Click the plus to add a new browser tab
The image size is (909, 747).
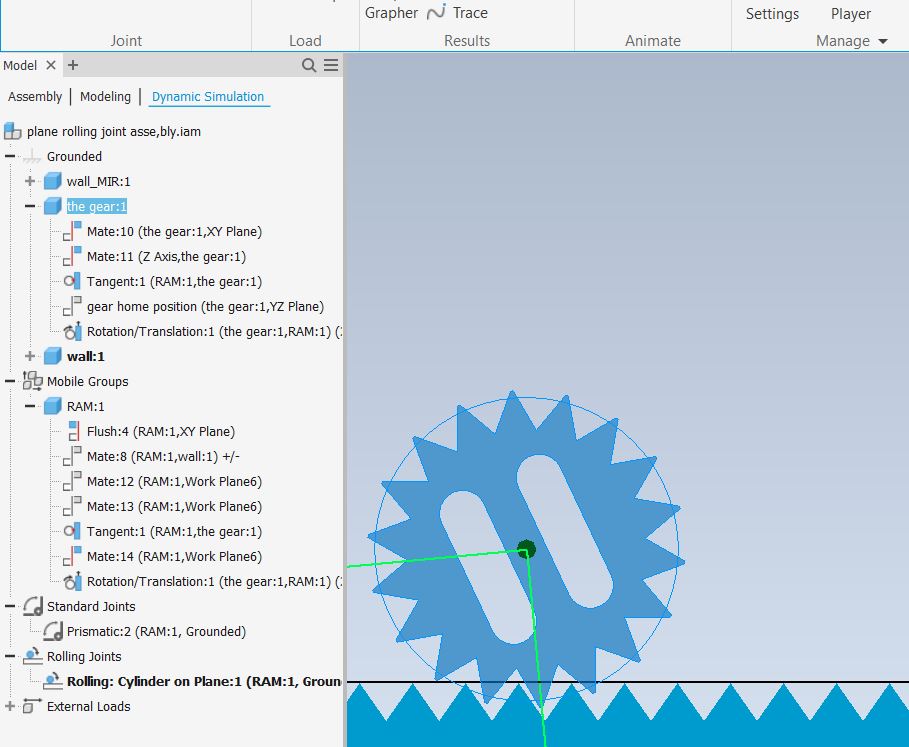(x=72, y=65)
